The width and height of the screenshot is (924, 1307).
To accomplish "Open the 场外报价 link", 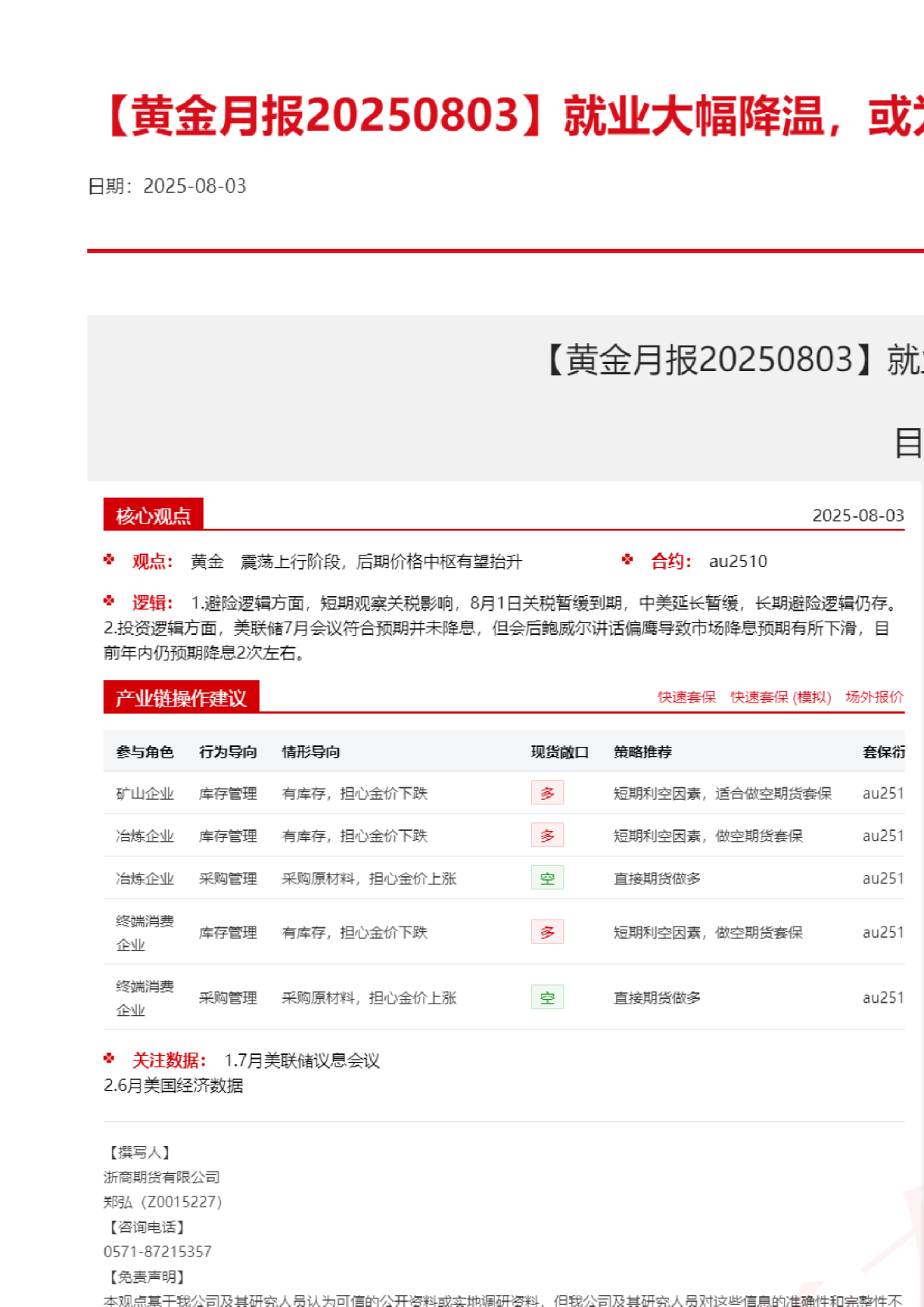I will point(874,697).
